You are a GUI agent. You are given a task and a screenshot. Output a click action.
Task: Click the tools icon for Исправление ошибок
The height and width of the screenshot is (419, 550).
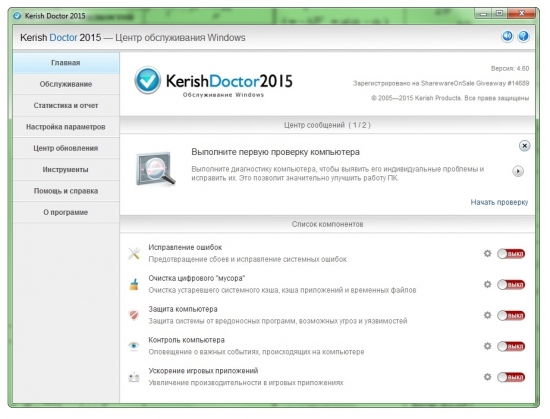click(x=134, y=254)
